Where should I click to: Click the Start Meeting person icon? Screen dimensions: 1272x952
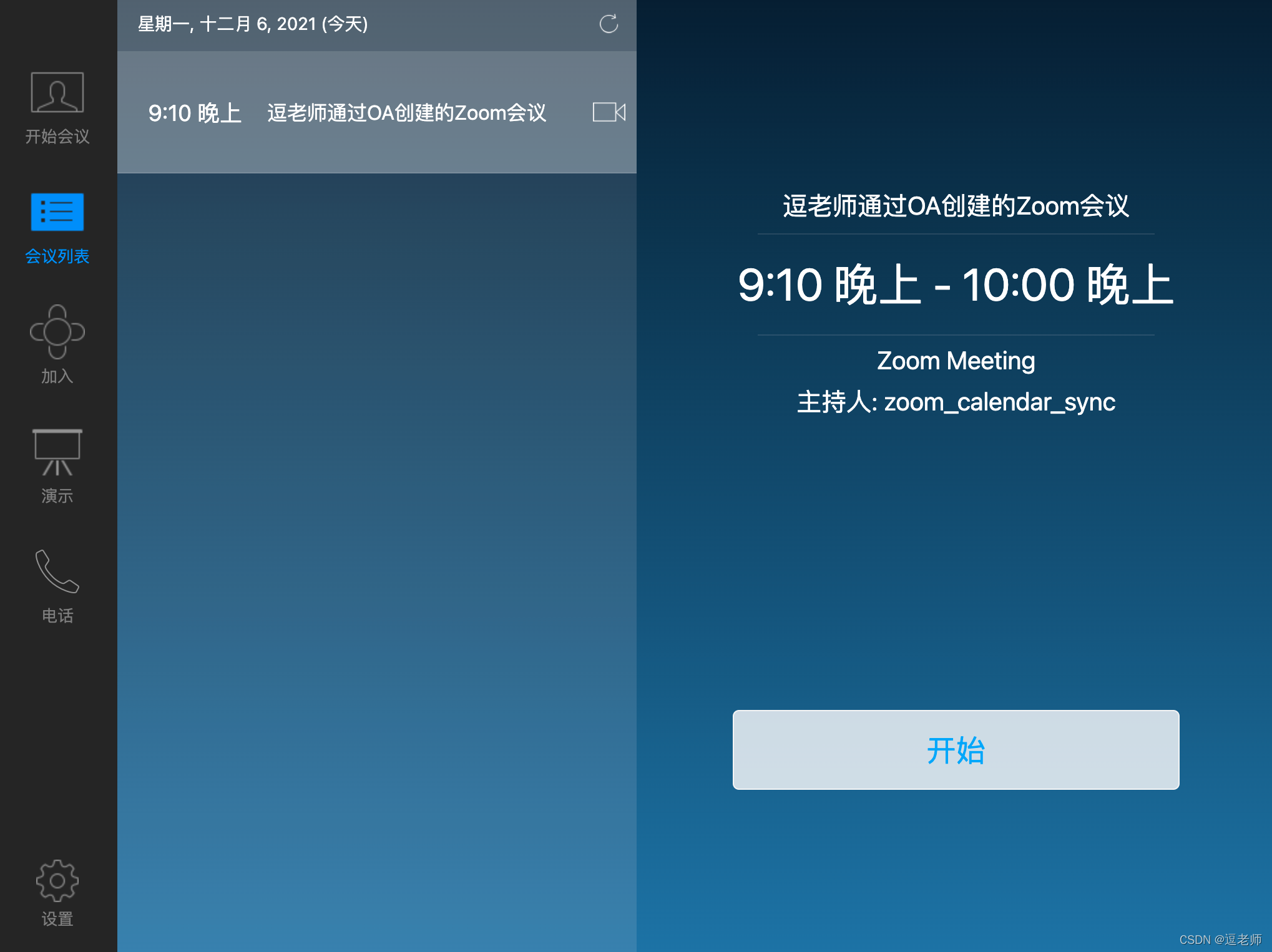coord(57,92)
